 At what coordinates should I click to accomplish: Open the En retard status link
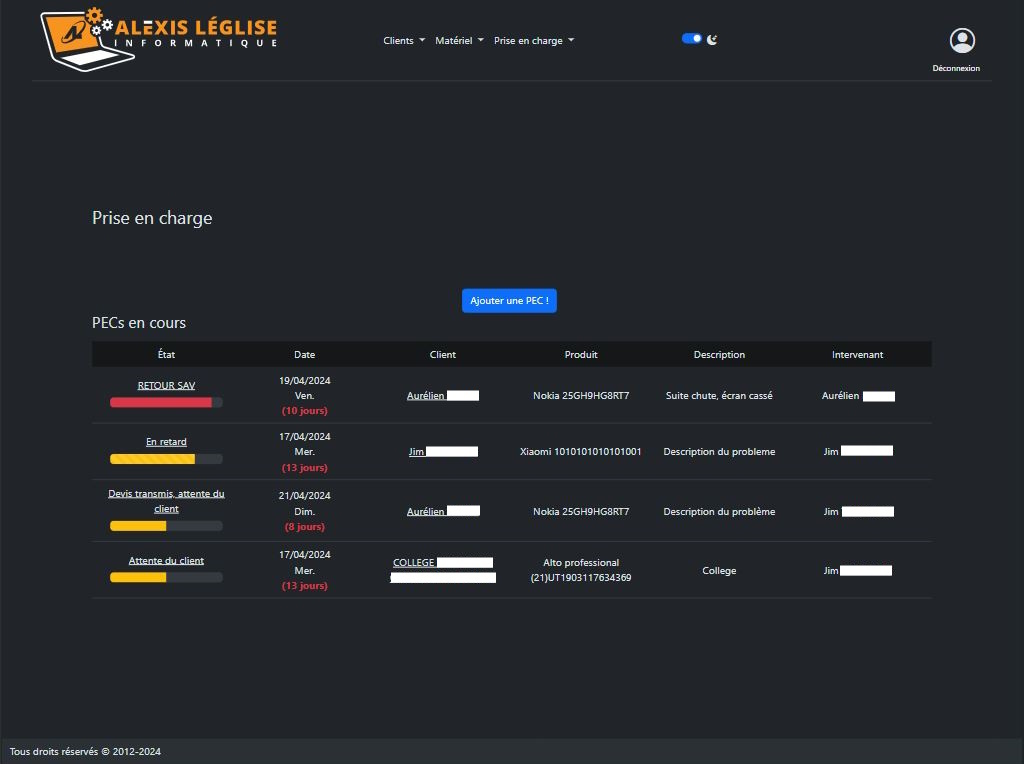click(166, 442)
